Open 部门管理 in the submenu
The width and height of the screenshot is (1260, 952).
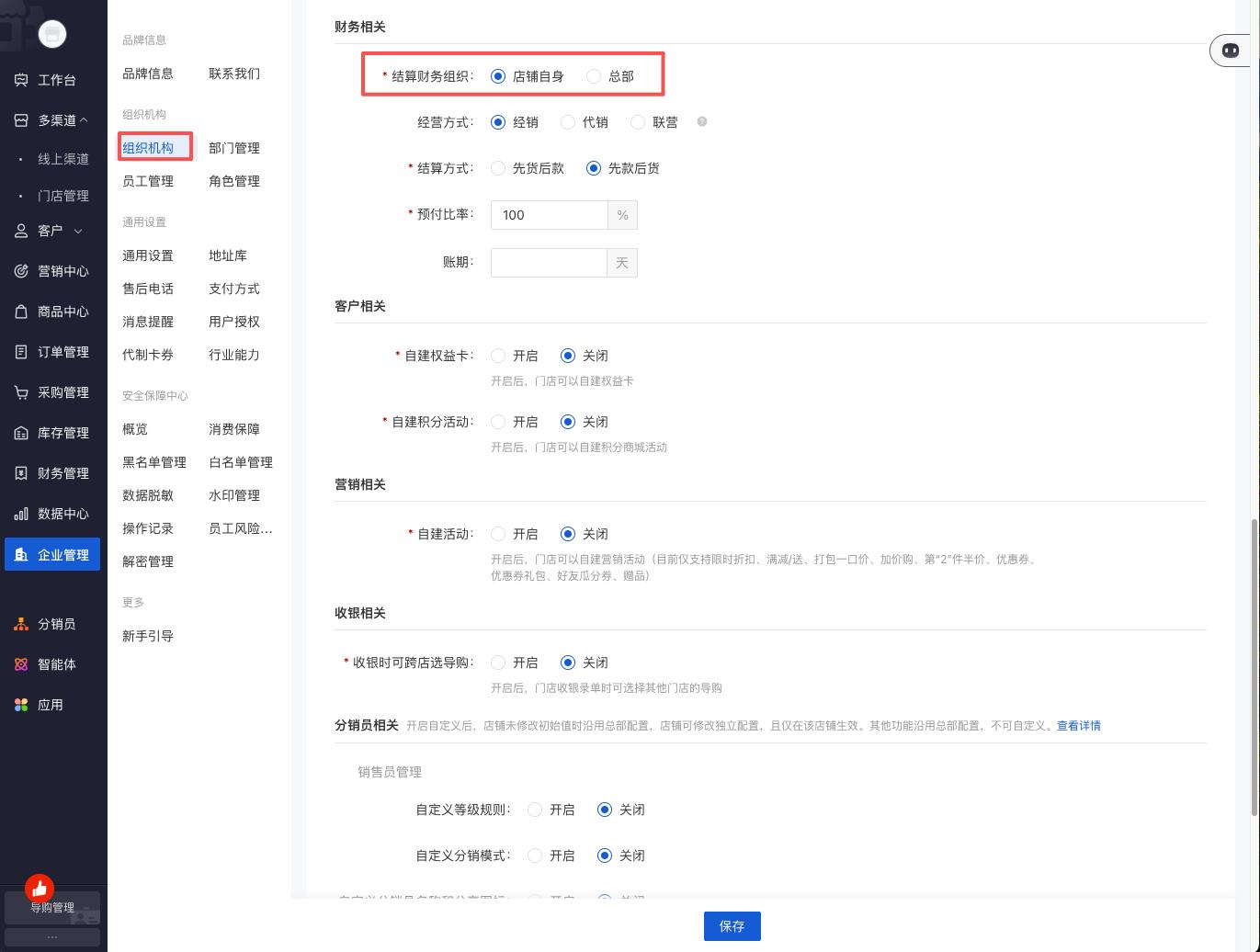click(x=233, y=148)
